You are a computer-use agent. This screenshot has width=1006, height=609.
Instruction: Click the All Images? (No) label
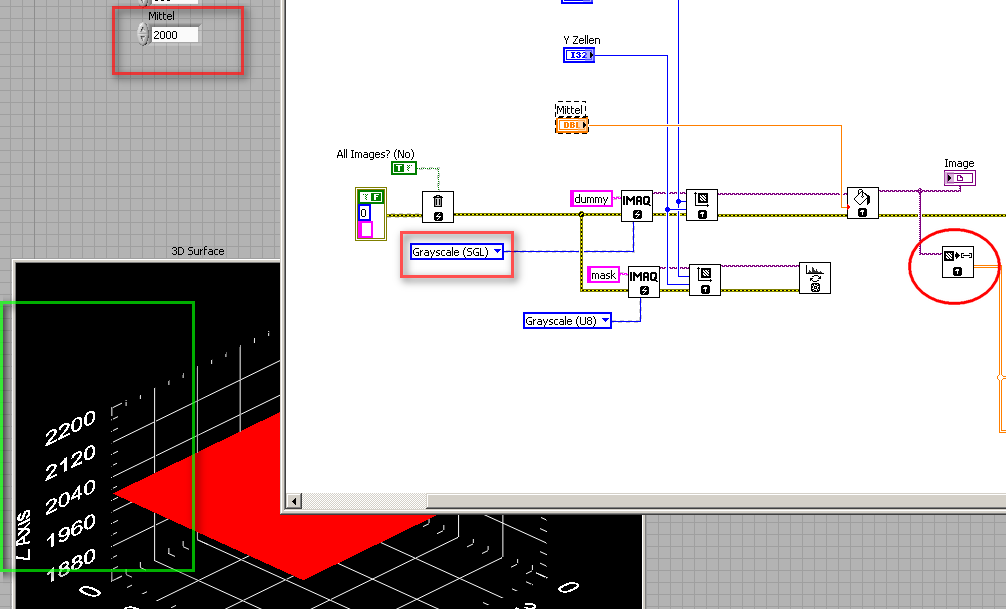pos(375,154)
